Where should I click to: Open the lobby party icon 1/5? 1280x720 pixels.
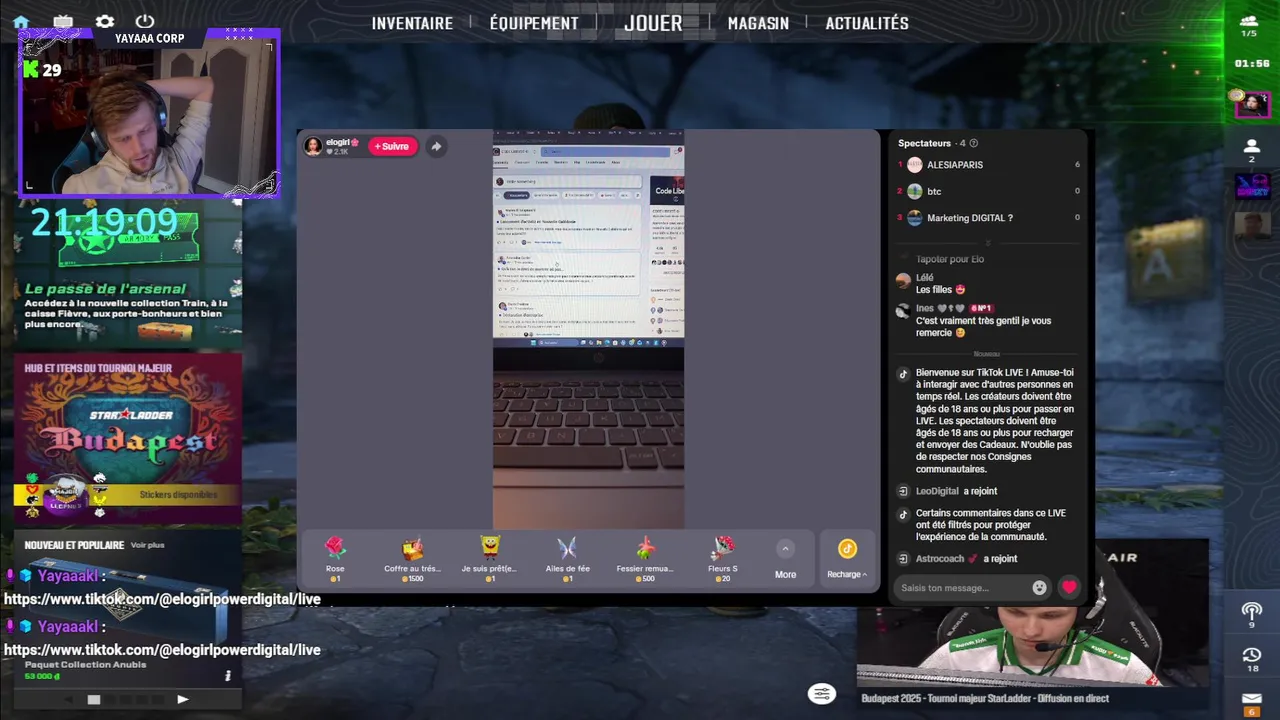[x=1249, y=25]
